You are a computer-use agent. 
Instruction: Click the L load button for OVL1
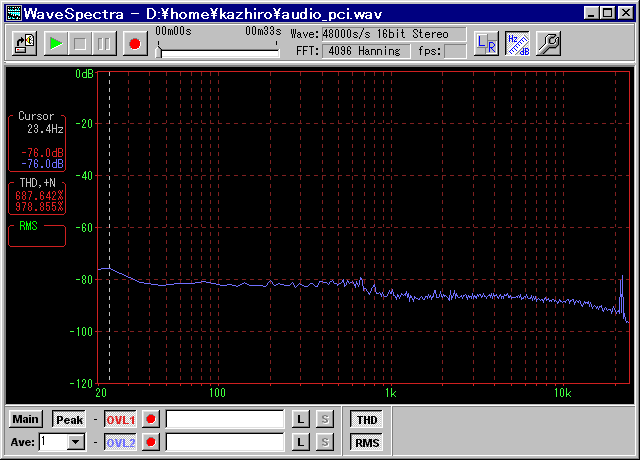(300, 419)
